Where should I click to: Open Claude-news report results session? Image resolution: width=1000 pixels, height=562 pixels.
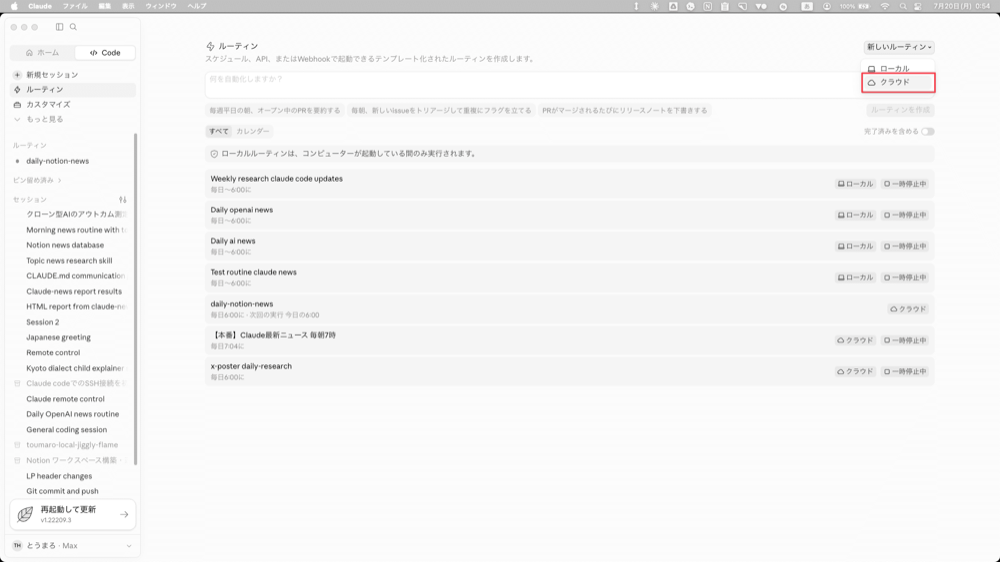click(74, 291)
